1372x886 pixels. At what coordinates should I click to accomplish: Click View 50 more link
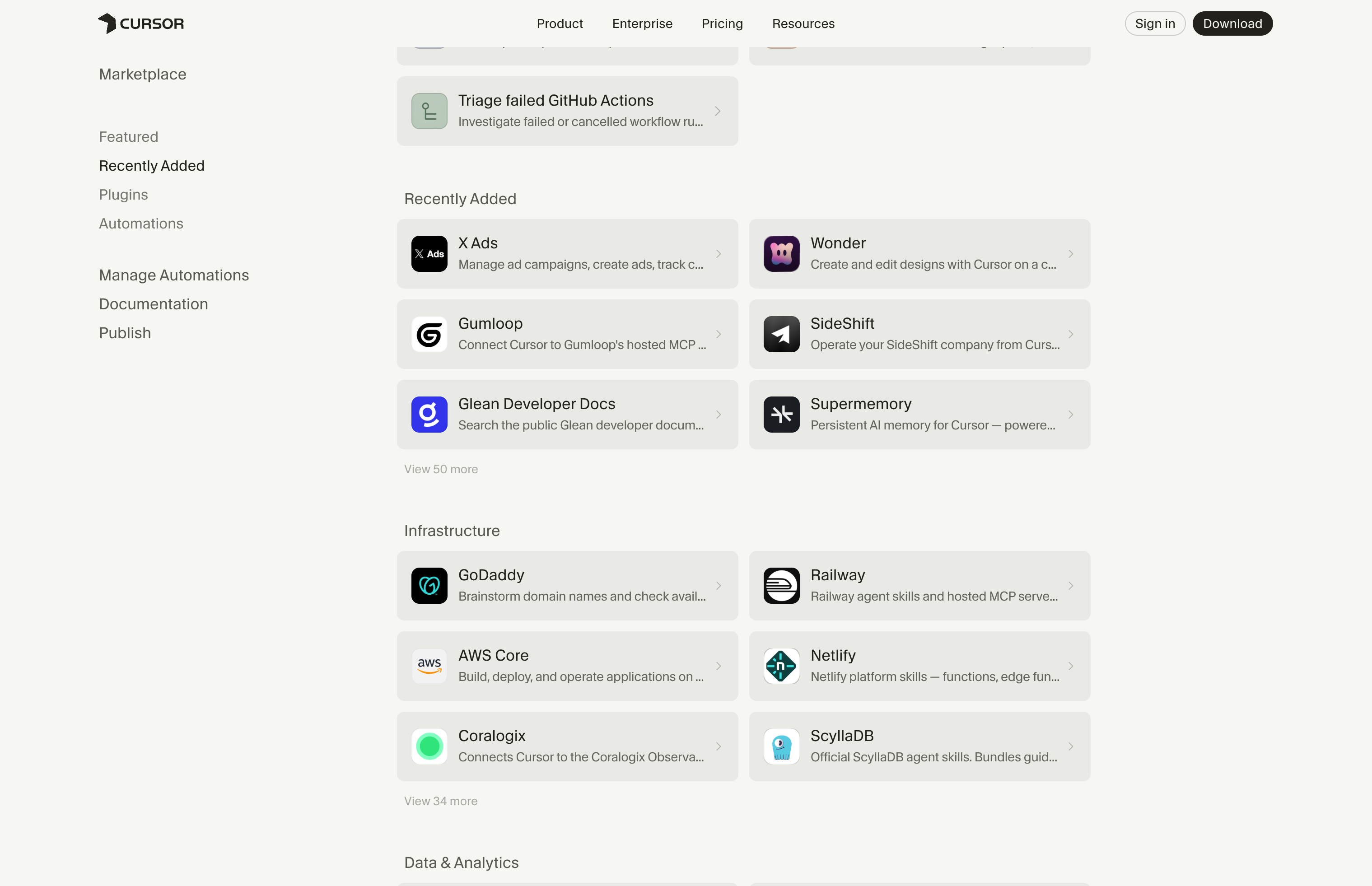[441, 470]
